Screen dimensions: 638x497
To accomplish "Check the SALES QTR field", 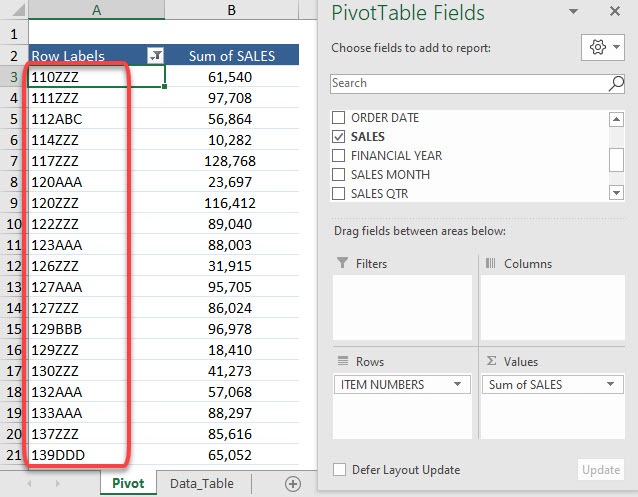I will [339, 193].
